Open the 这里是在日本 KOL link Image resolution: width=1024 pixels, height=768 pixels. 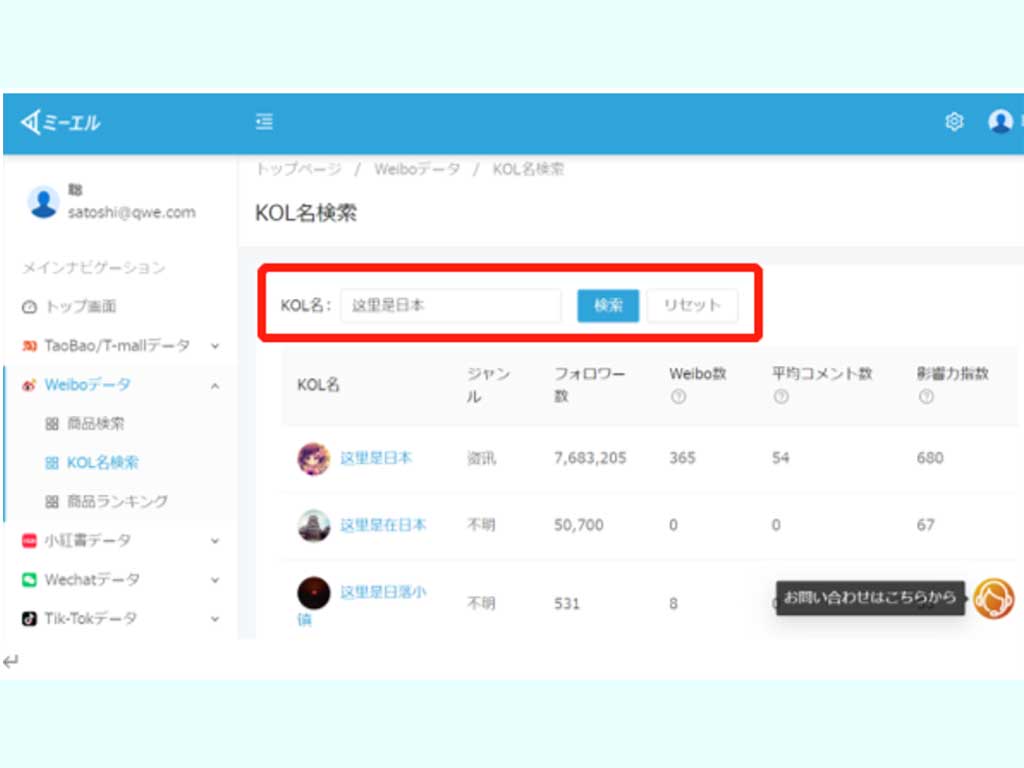pos(383,525)
